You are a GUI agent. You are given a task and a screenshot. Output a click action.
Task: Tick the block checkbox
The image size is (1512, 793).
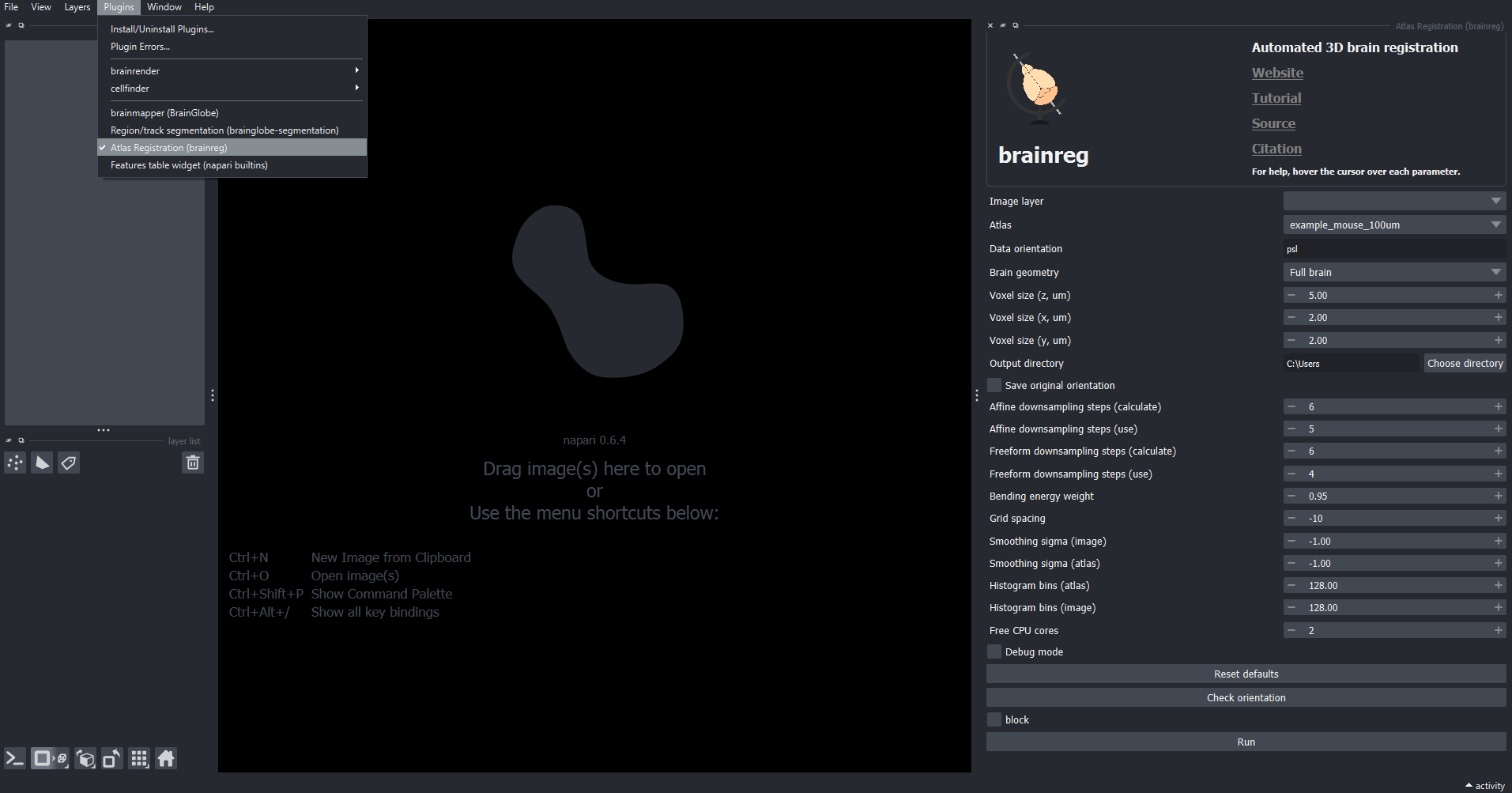pyautogui.click(x=994, y=719)
